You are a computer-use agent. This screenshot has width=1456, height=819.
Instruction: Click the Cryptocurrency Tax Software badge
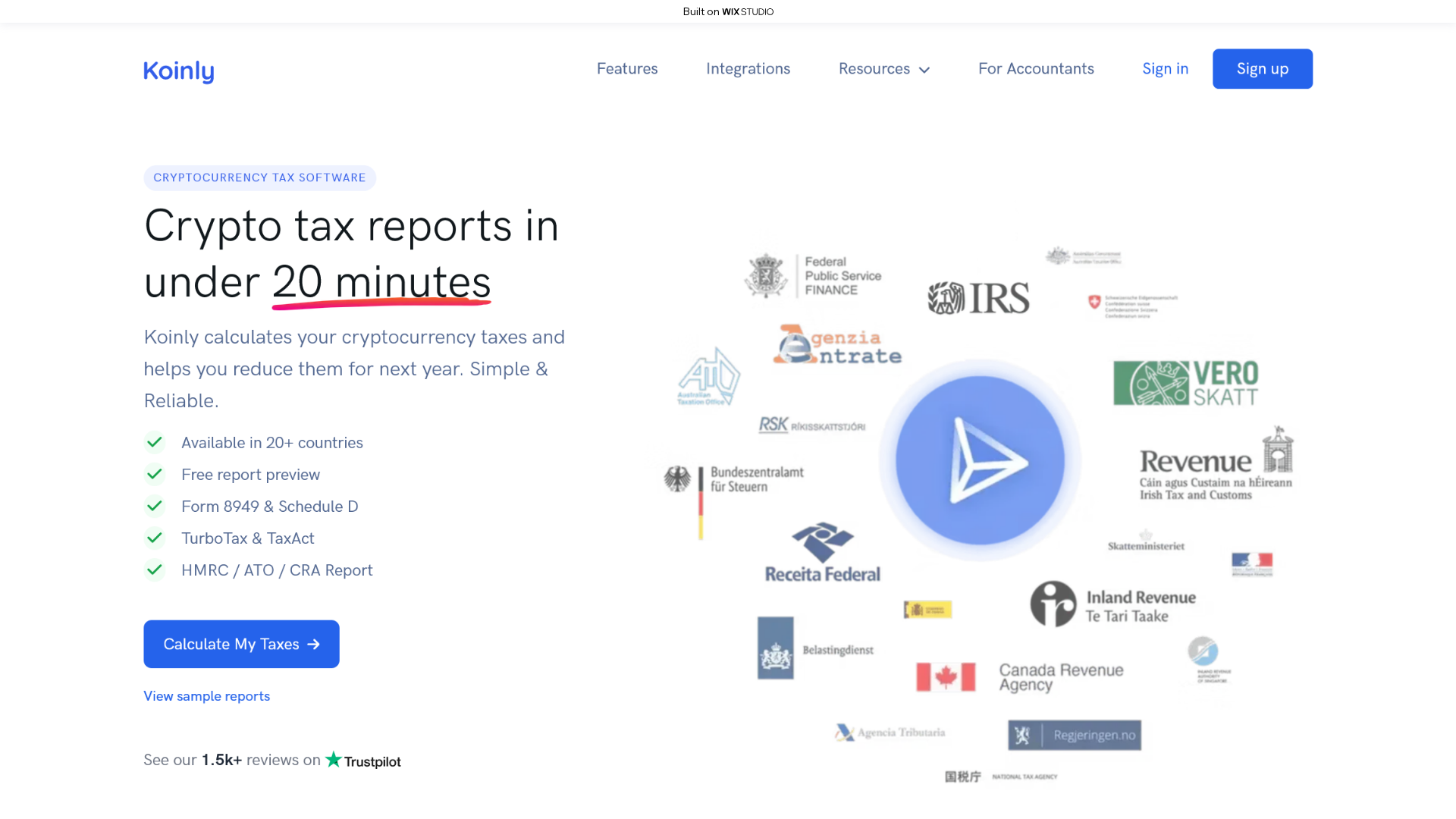click(x=259, y=177)
